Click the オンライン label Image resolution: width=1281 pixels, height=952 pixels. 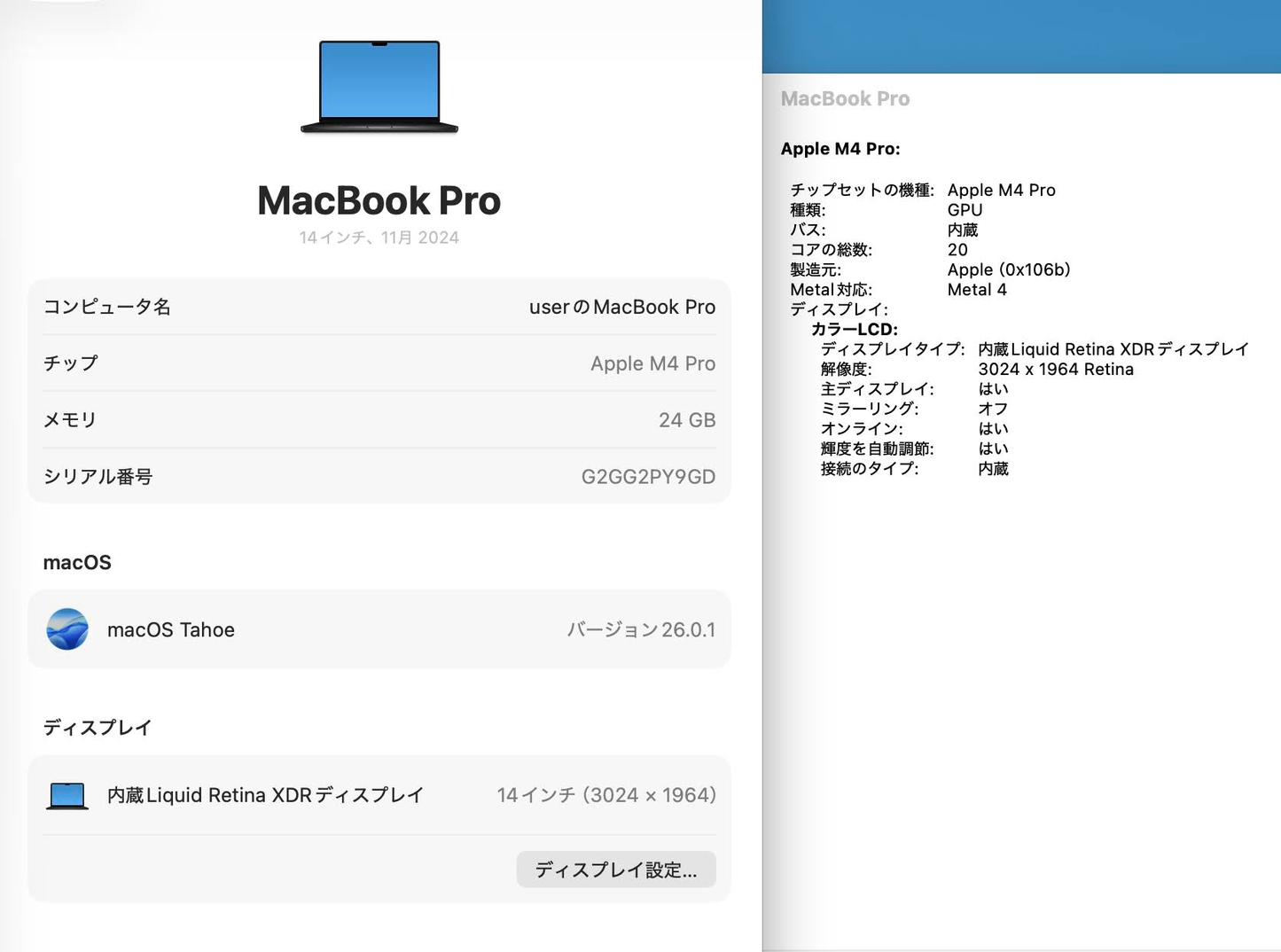[x=862, y=429]
